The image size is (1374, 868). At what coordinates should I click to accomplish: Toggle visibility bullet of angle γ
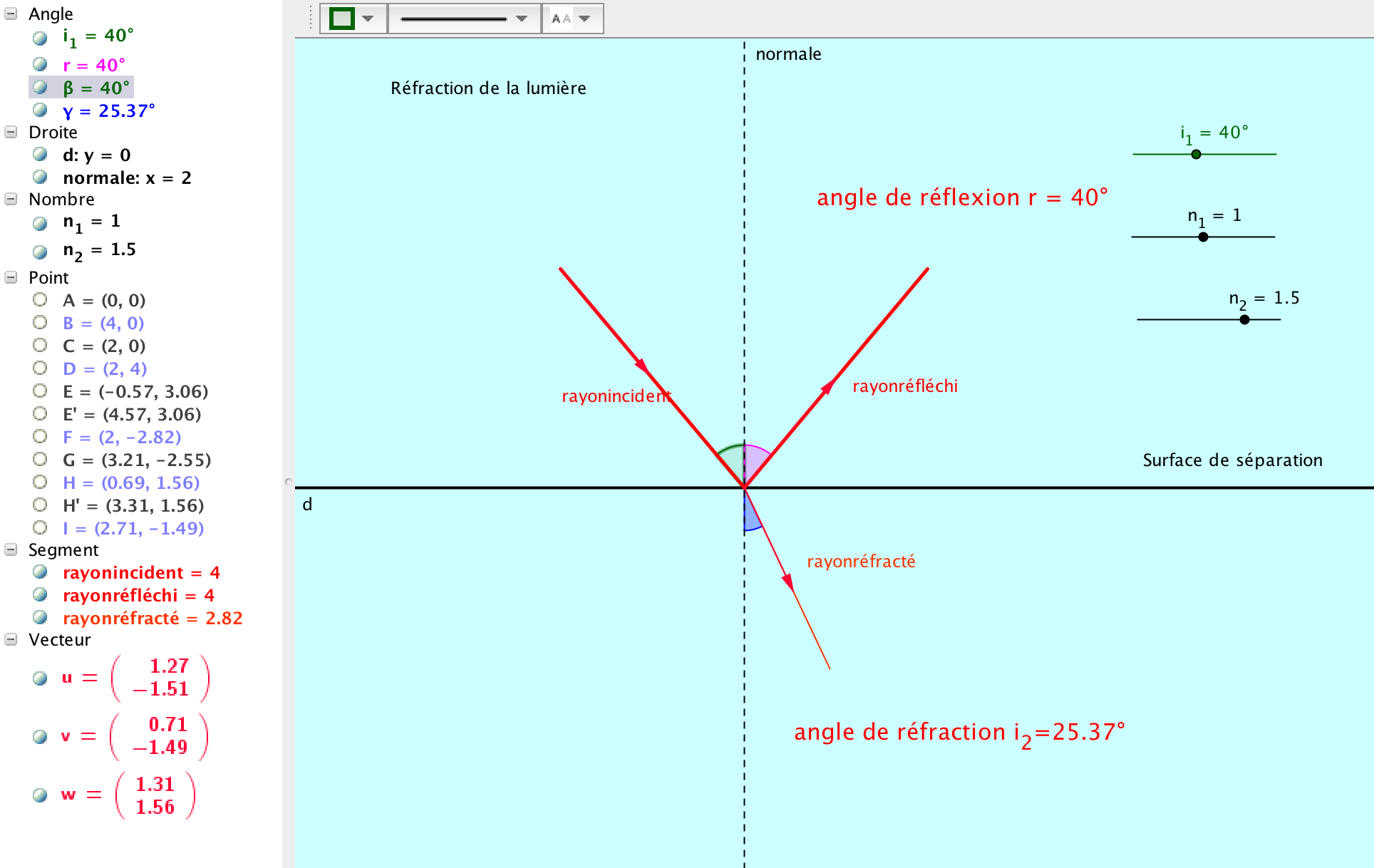40,110
